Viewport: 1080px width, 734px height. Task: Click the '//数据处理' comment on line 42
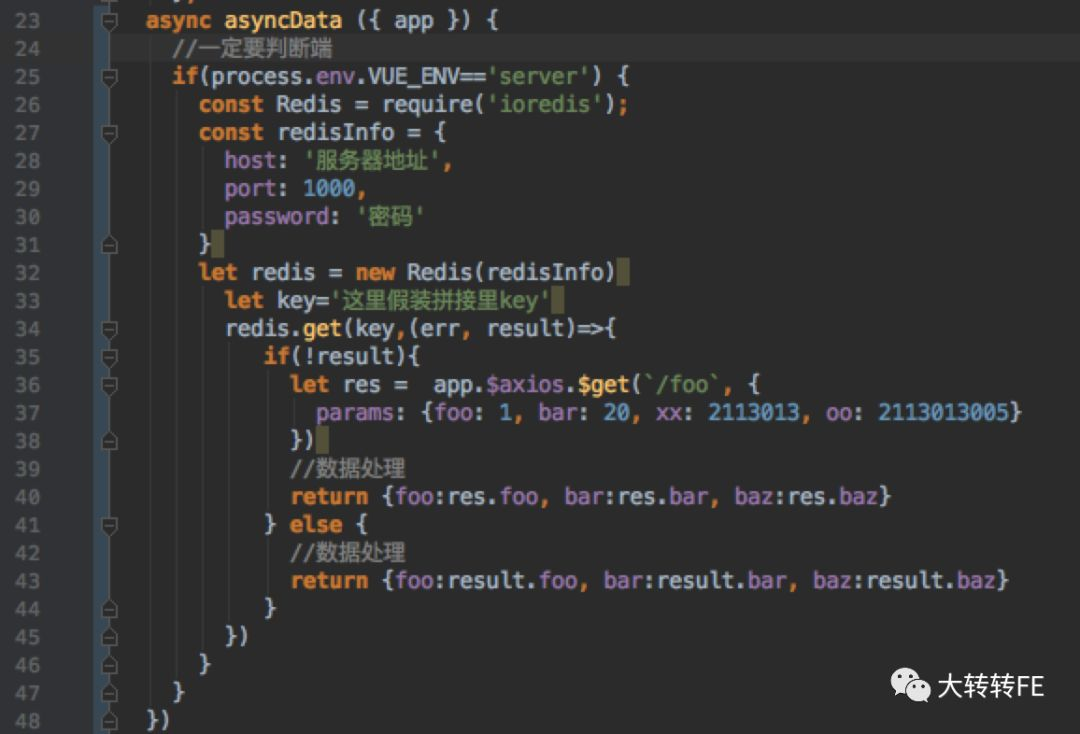point(348,553)
